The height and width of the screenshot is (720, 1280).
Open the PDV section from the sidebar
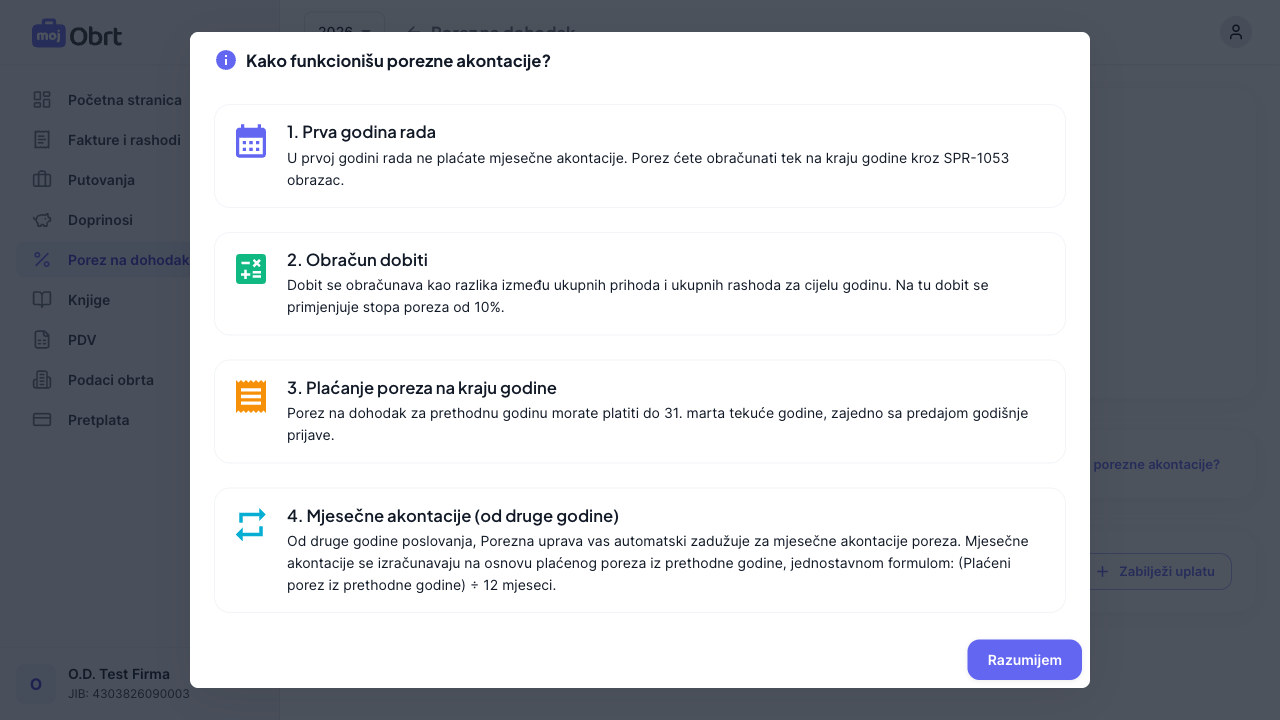pos(83,340)
